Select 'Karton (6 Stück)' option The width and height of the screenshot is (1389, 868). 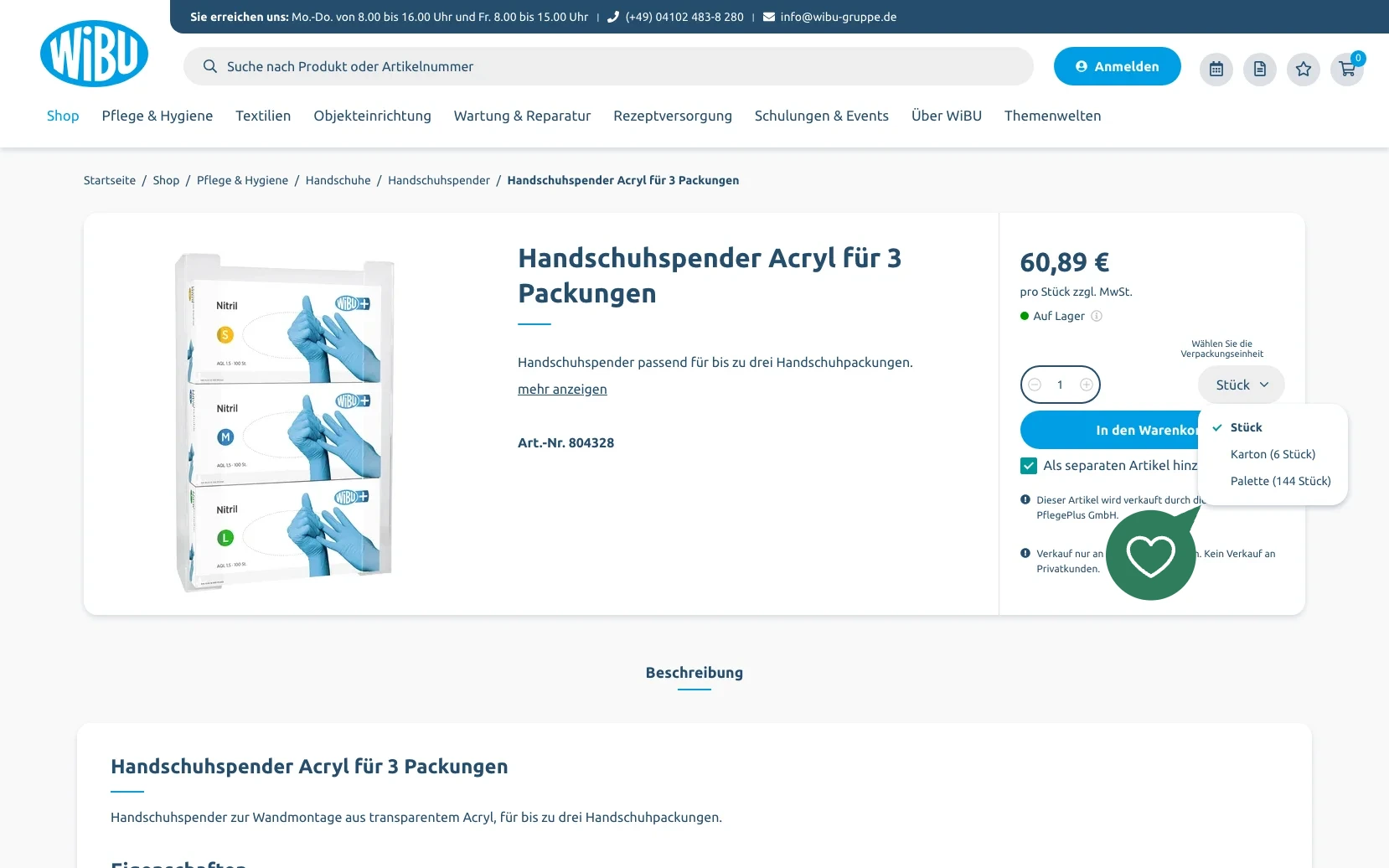[1273, 454]
